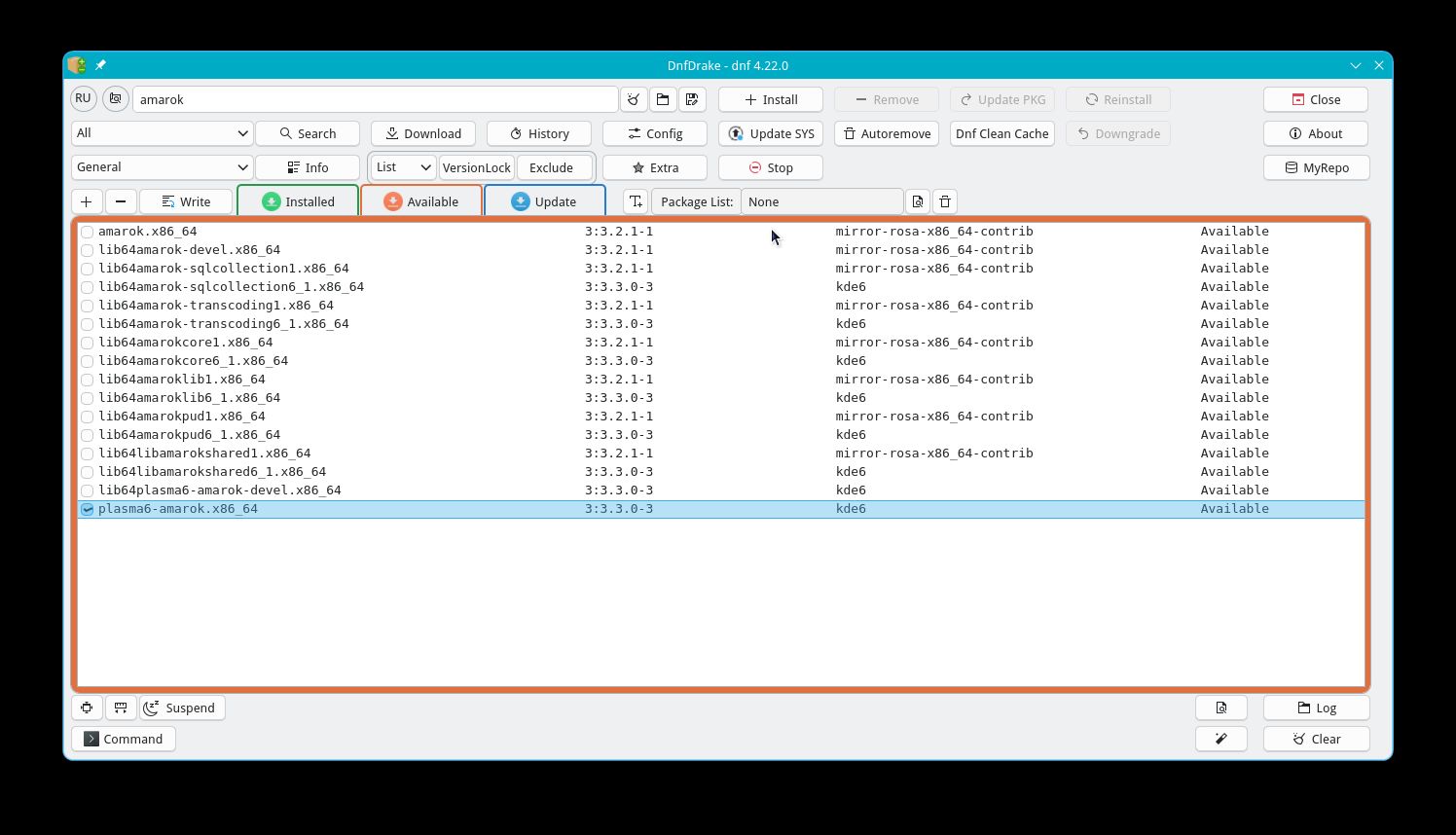Click the VersionLock button

click(477, 167)
